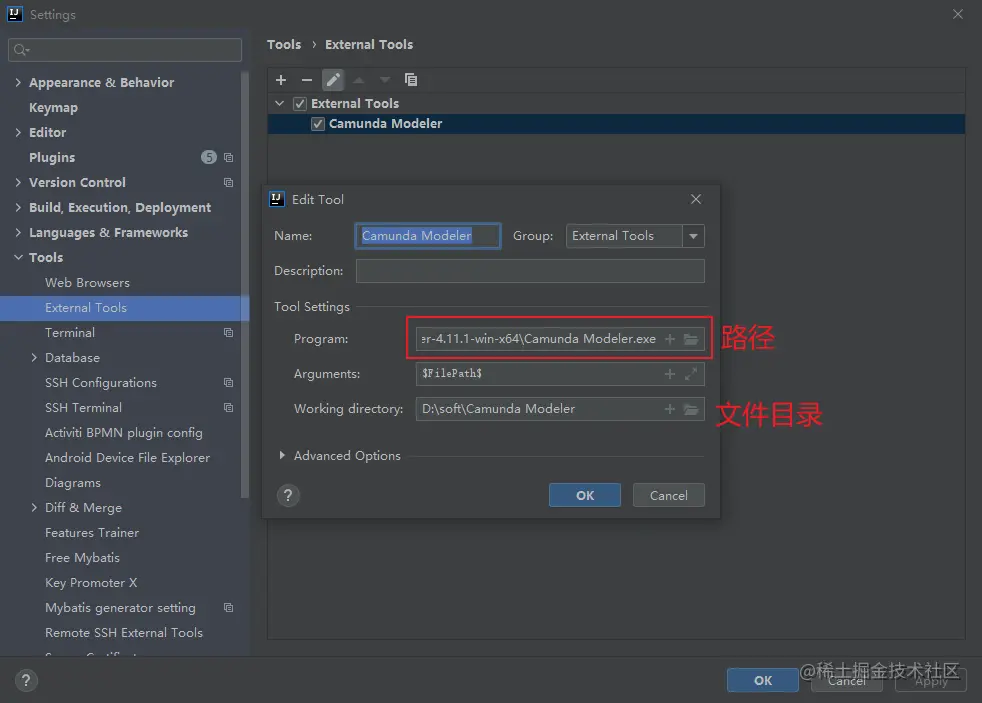Viewport: 982px width, 703px height.
Task: Click move up arrow in tools toolbar
Action: click(x=358, y=80)
